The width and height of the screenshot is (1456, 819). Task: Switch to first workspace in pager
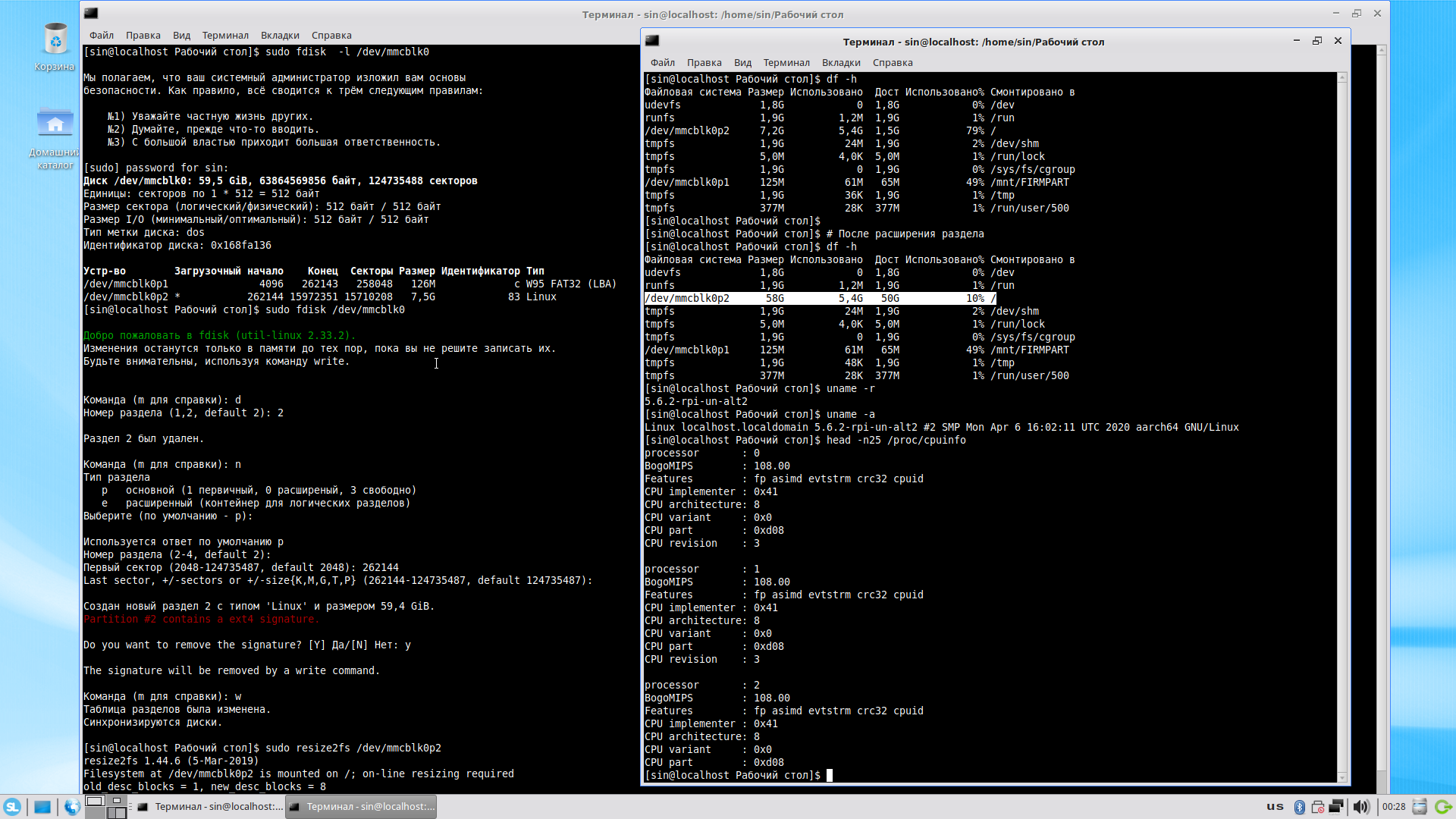[95, 801]
